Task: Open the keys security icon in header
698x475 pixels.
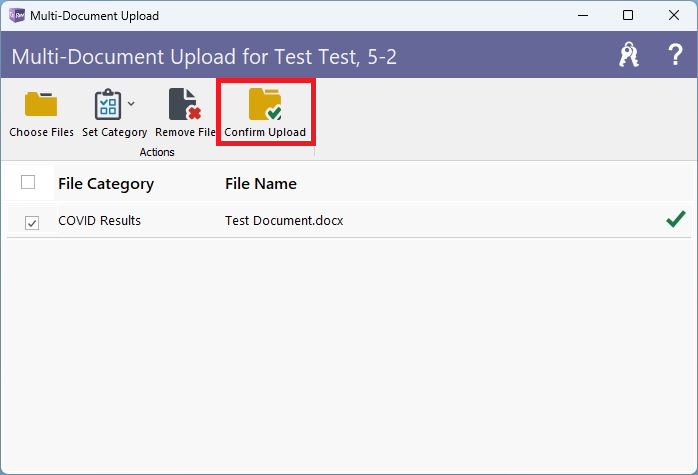Action: (x=629, y=55)
